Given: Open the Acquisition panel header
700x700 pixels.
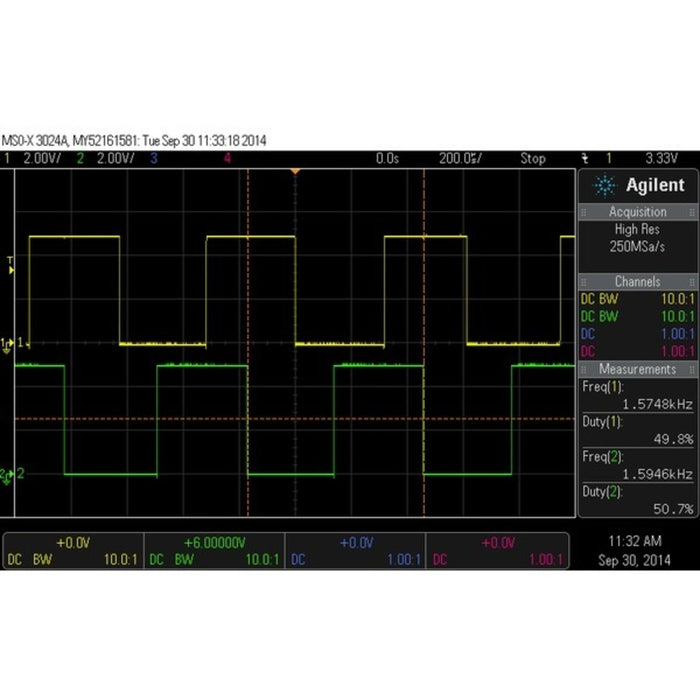Looking at the screenshot, I should pyautogui.click(x=637, y=212).
